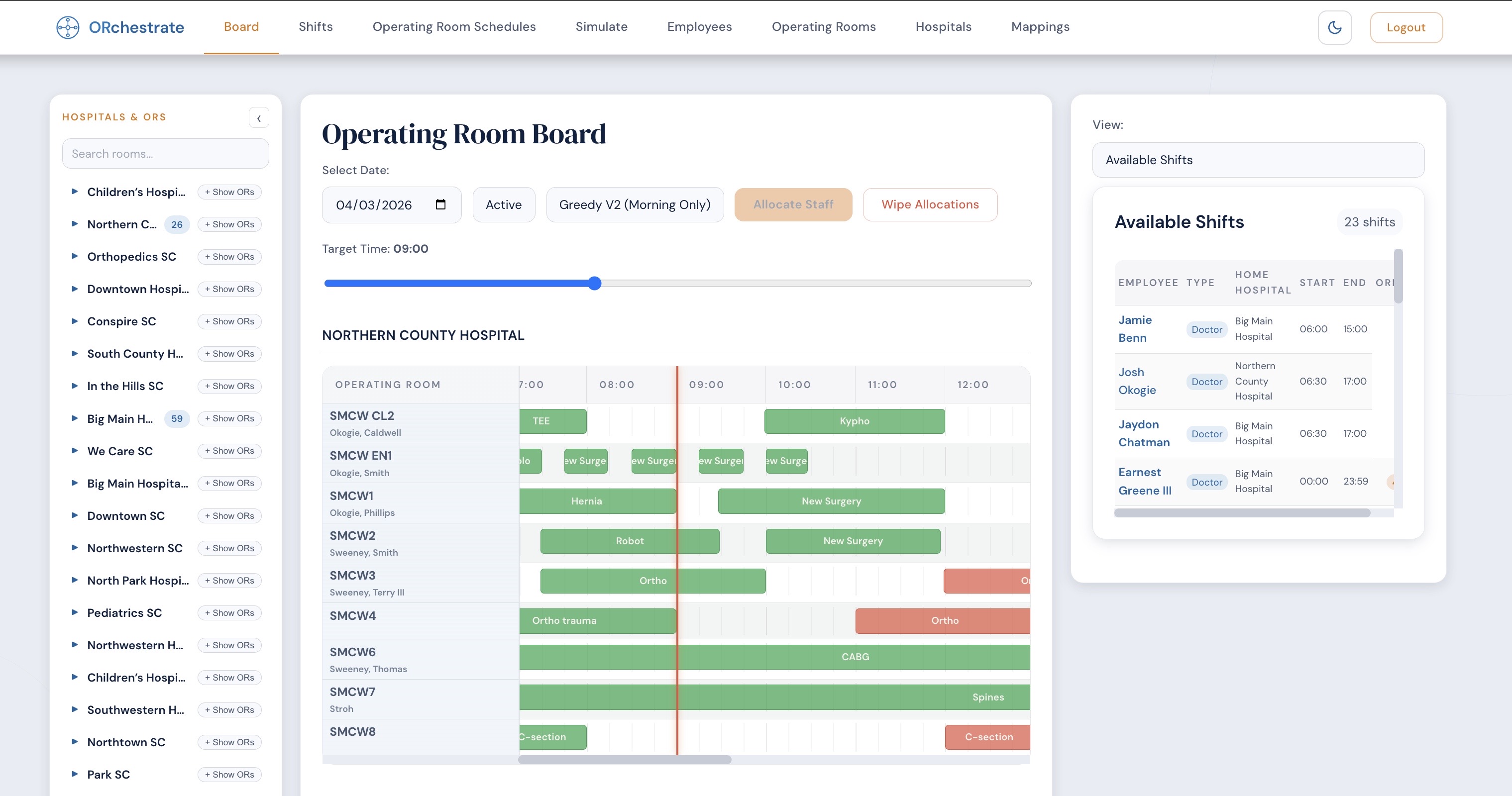The width and height of the screenshot is (1512, 796).
Task: Click Doctor tag in Jamie Benn row
Action: (1206, 329)
